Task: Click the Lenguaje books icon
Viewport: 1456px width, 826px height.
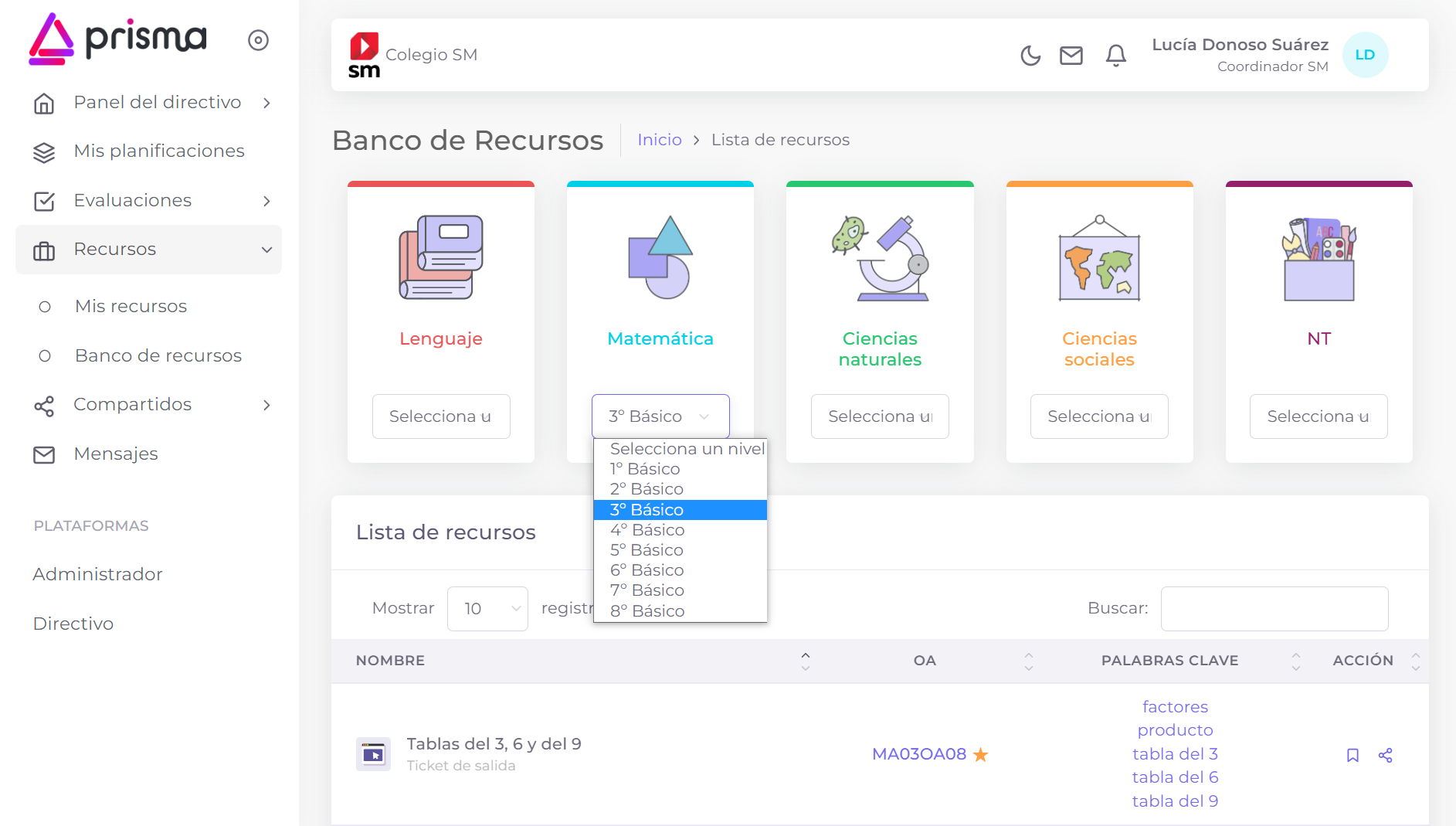Action: (440, 257)
